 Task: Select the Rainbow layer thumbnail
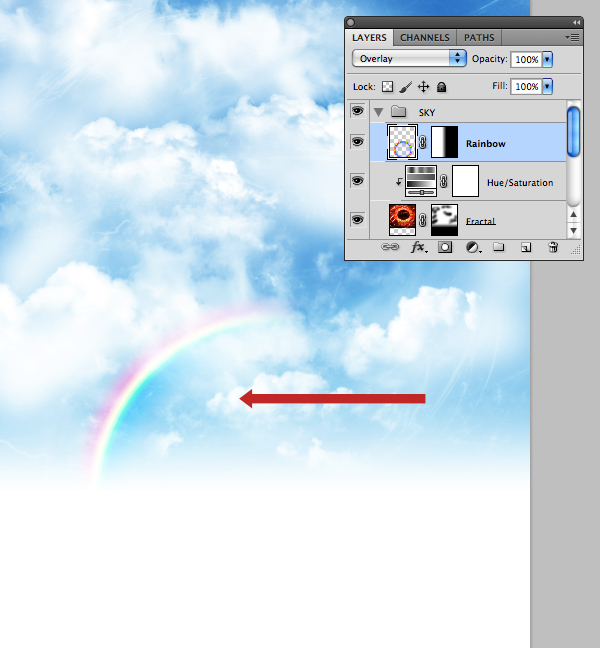(402, 142)
